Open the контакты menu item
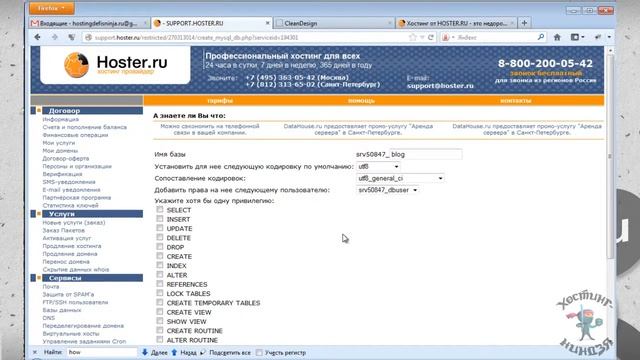This screenshot has width=640, height=360. [516, 101]
